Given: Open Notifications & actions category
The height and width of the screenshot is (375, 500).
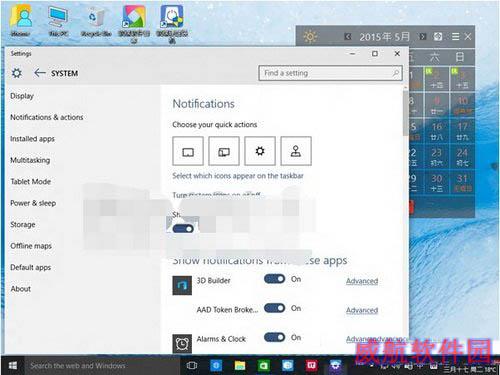Looking at the screenshot, I should coord(47,117).
